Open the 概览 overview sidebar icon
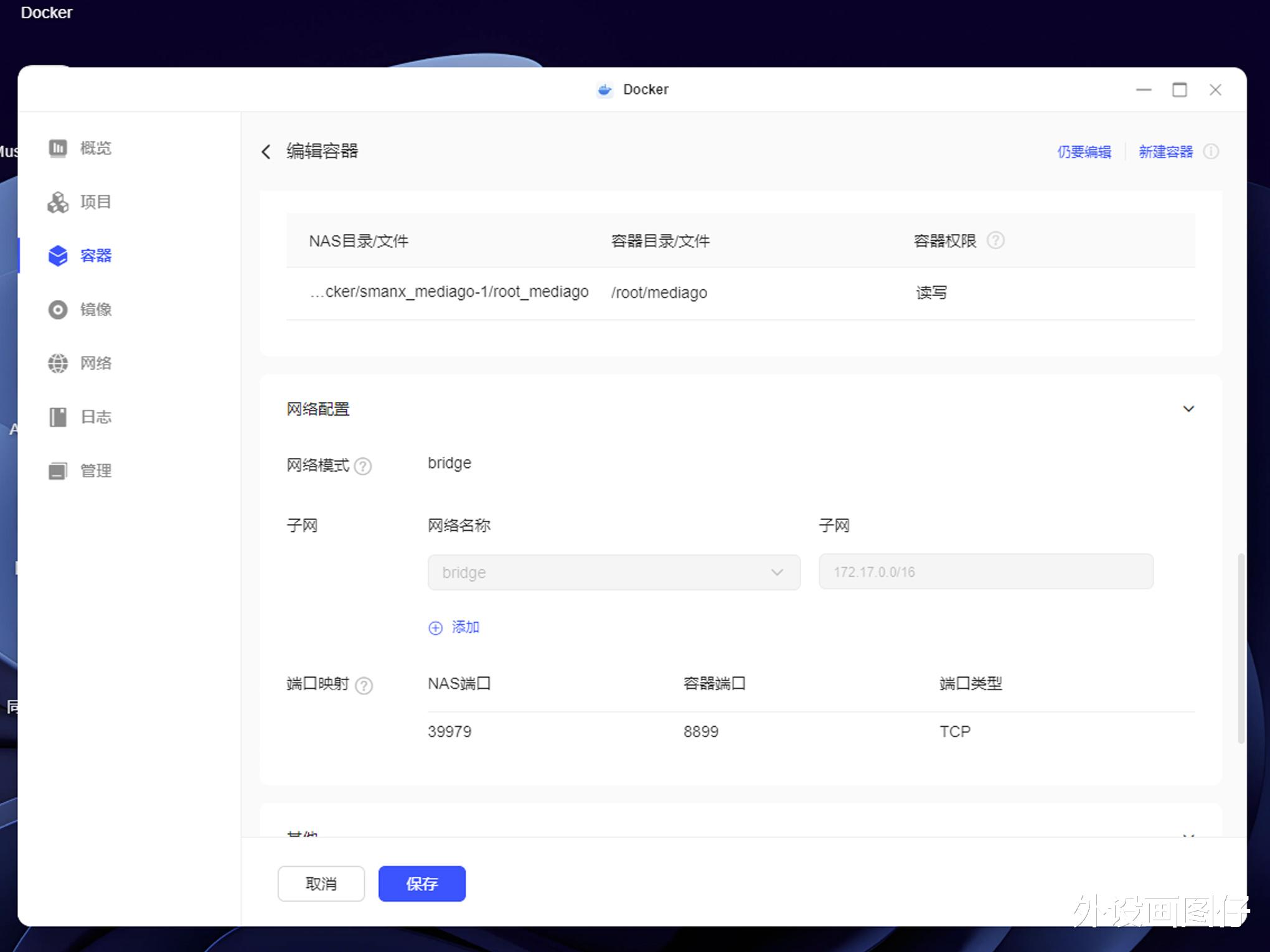The height and width of the screenshot is (952, 1270). click(58, 148)
